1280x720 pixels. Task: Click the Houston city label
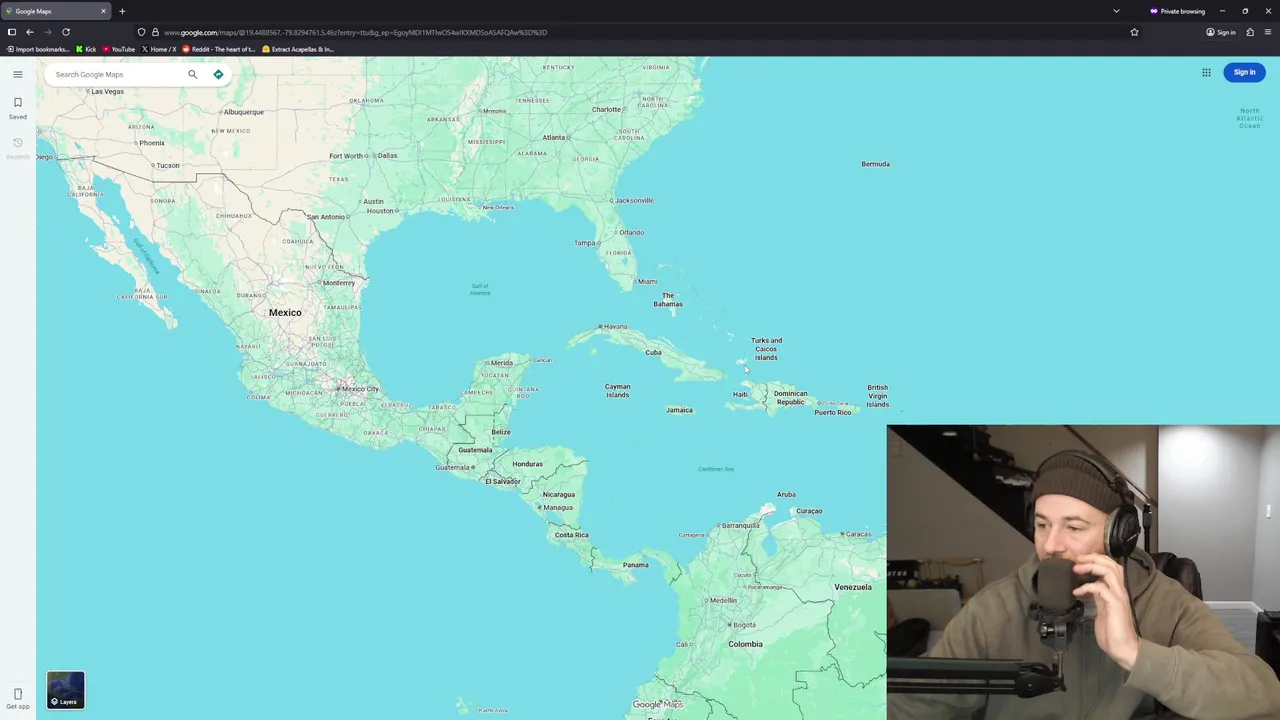click(x=380, y=211)
